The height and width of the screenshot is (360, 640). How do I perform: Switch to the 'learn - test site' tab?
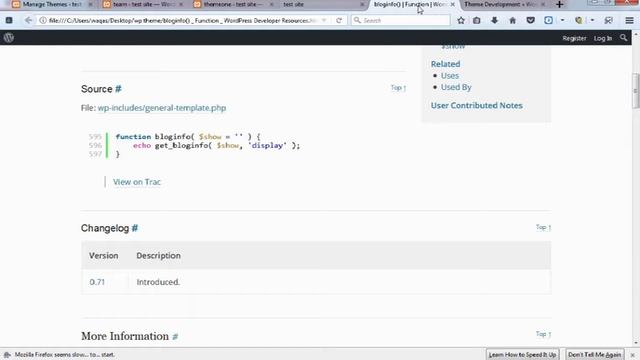pyautogui.click(x=143, y=4)
